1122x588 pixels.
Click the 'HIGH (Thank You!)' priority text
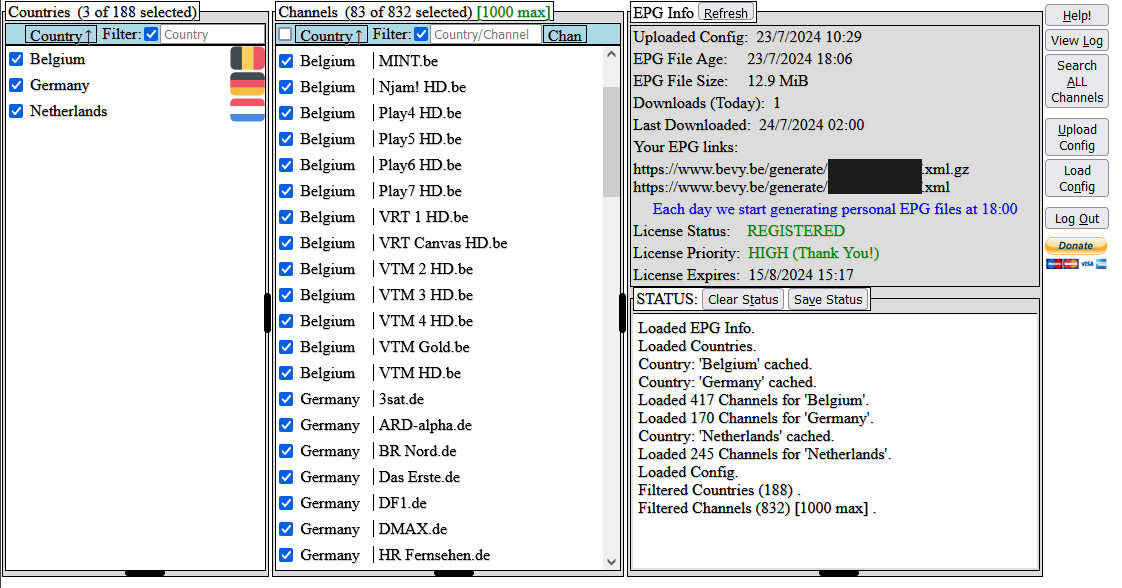(x=814, y=253)
